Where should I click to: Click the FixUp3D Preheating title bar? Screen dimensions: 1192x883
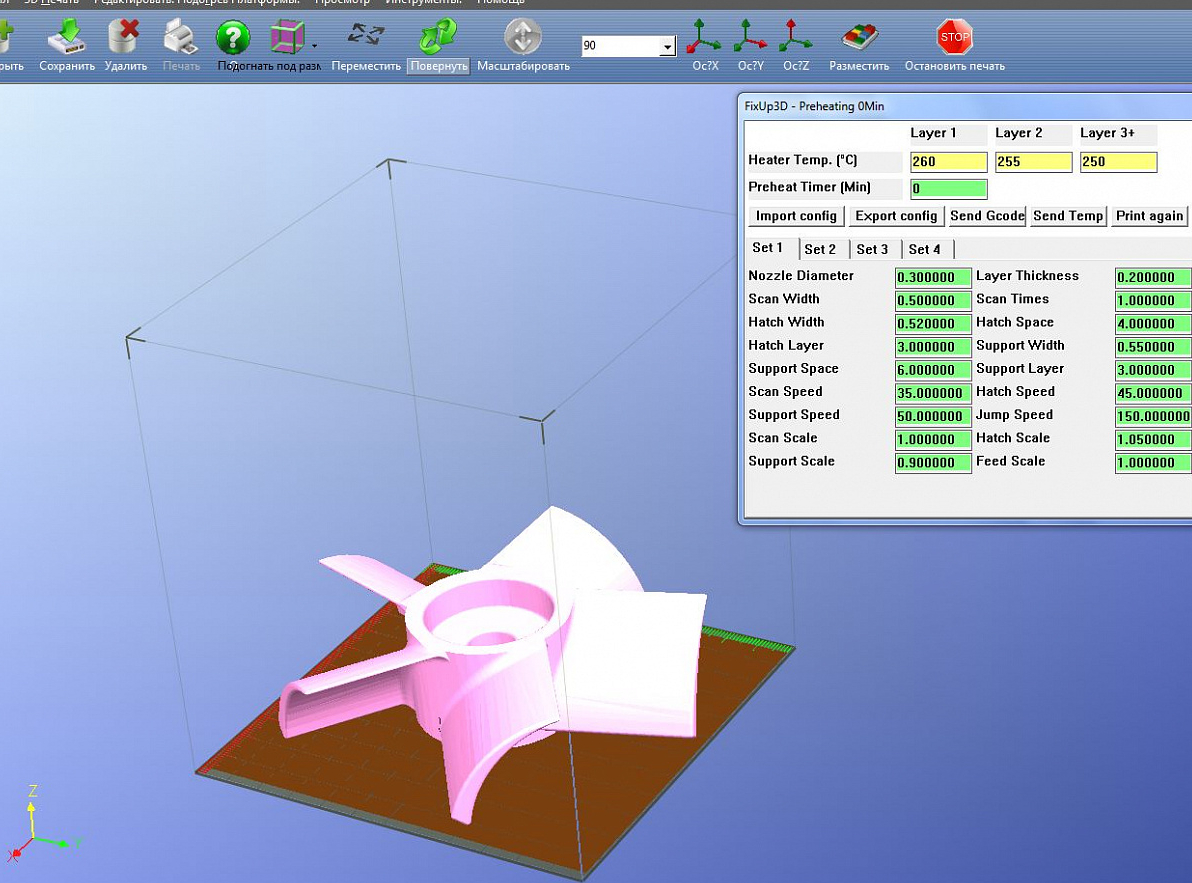click(x=965, y=106)
